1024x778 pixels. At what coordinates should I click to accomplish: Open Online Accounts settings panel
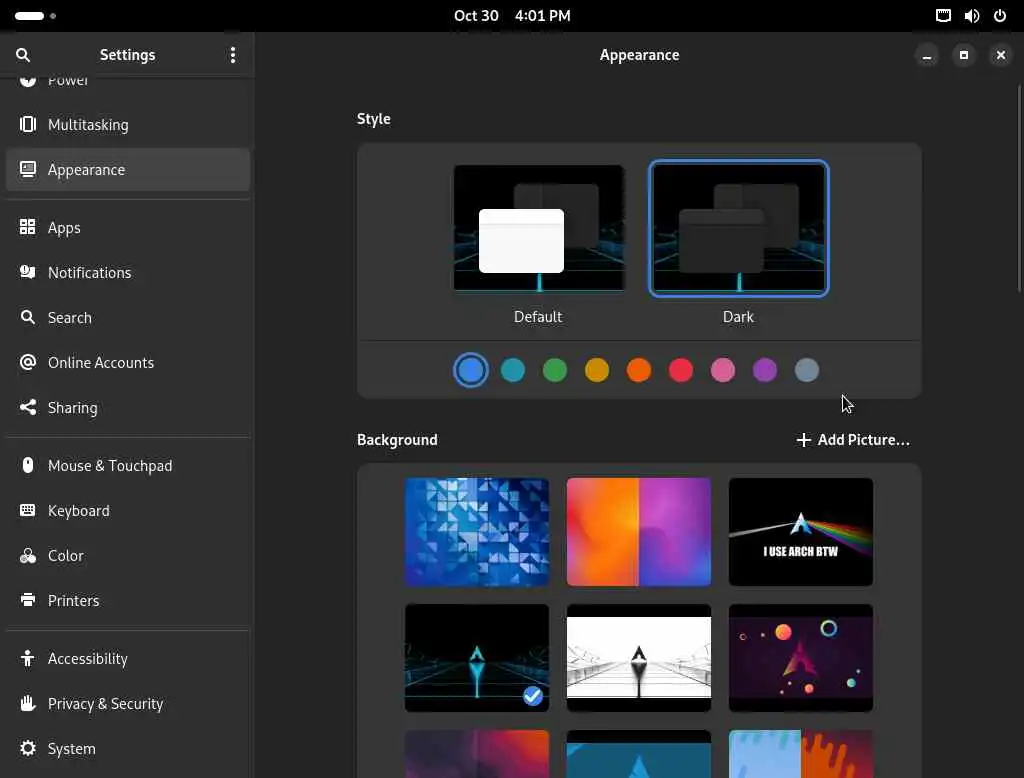(x=128, y=363)
